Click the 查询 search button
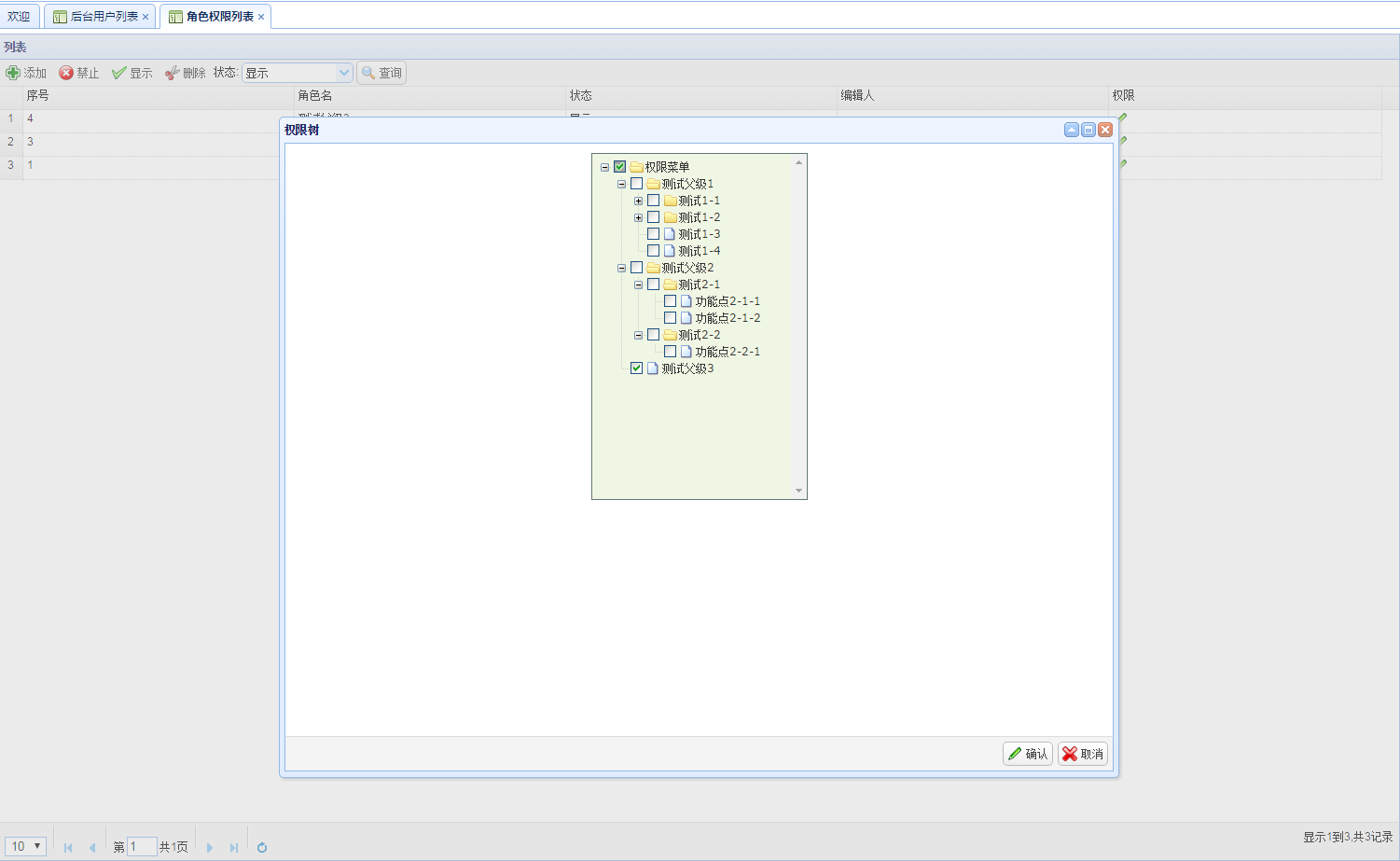The height and width of the screenshot is (861, 1400). click(381, 73)
